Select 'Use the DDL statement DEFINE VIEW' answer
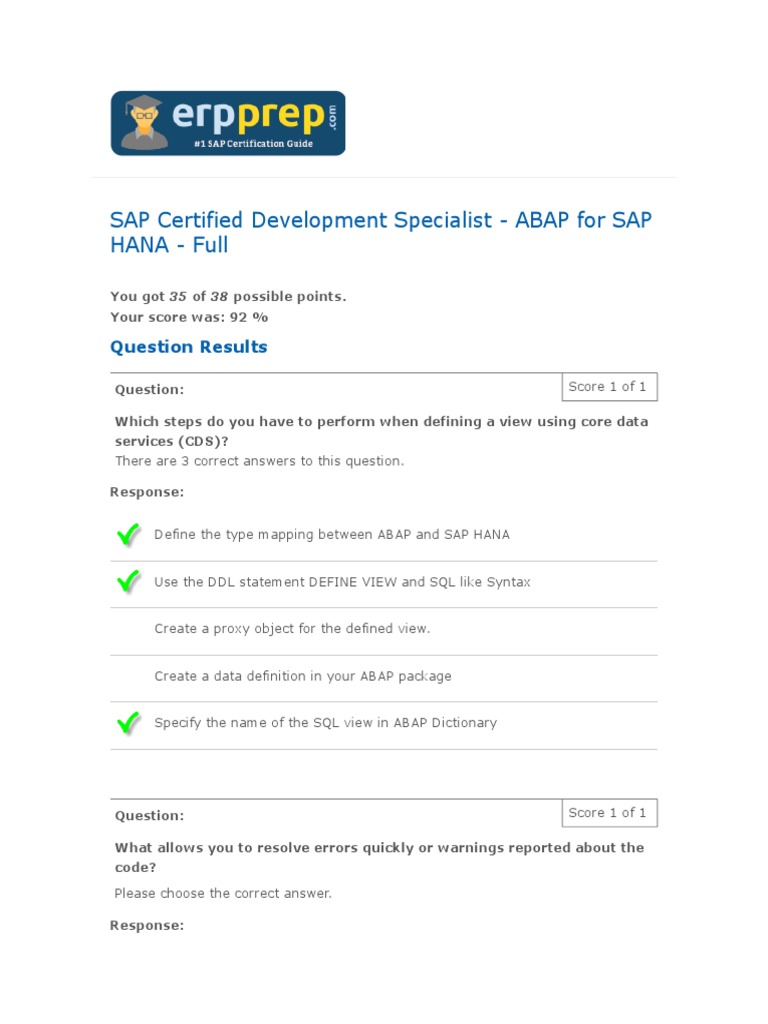Image resolution: width=768 pixels, height=1024 pixels. click(x=342, y=582)
